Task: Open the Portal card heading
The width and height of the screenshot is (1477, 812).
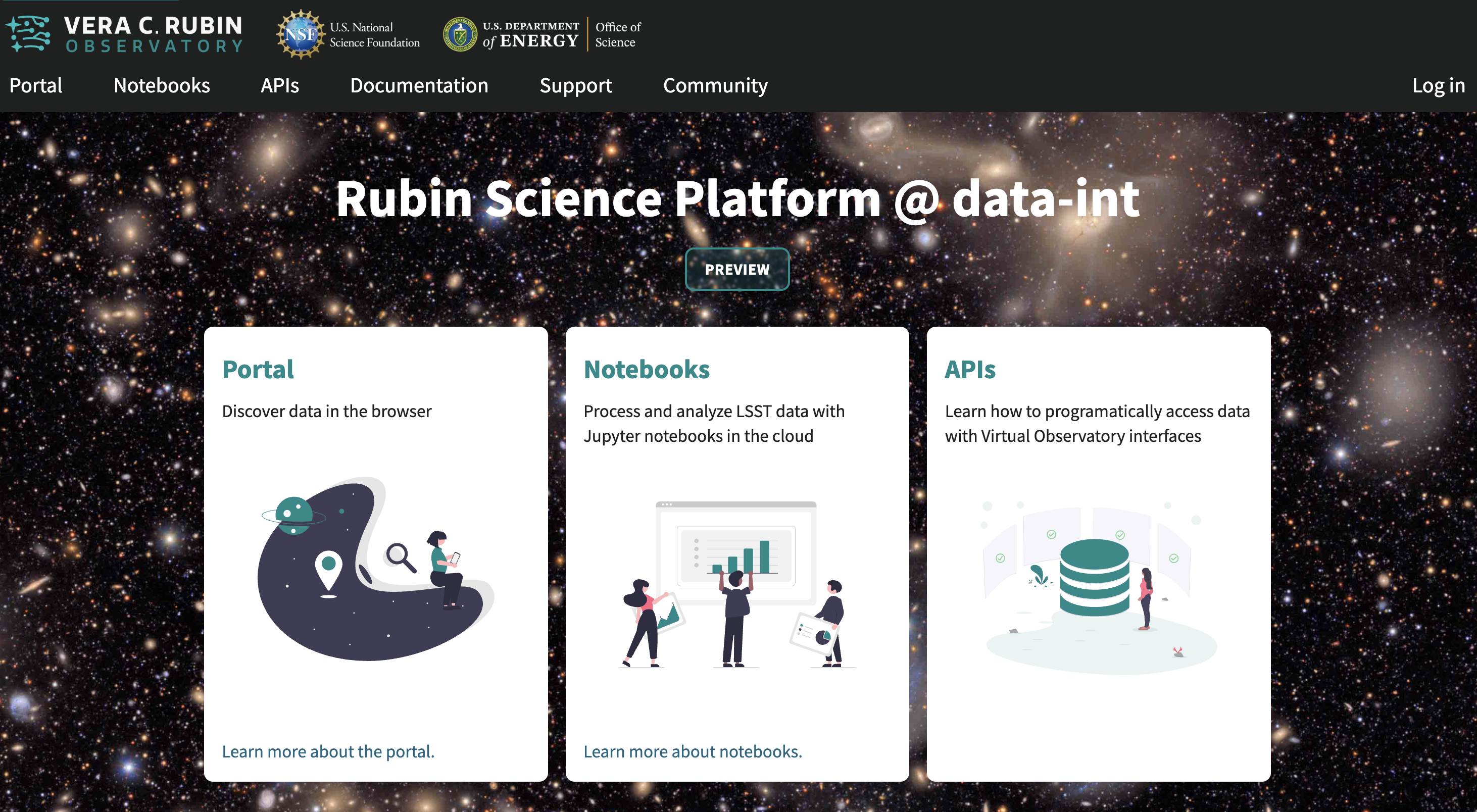Action: [258, 370]
